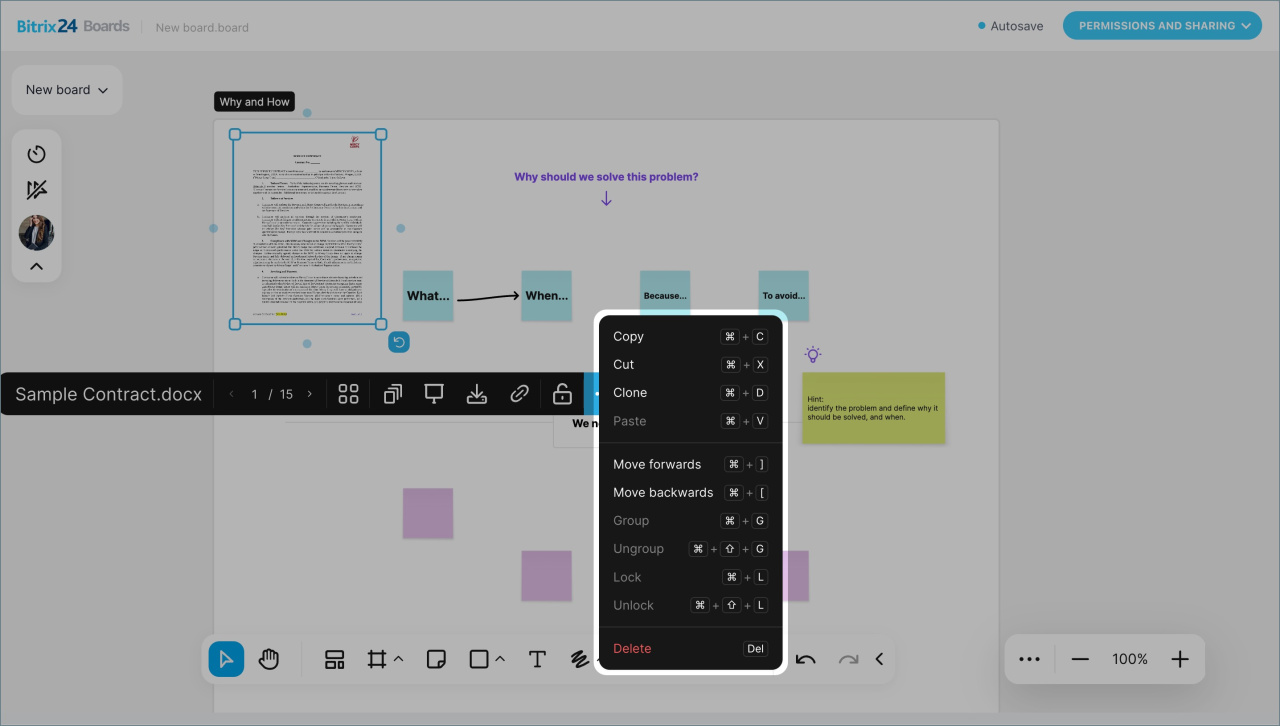
Task: Open the timer tool
Action: click(37, 154)
